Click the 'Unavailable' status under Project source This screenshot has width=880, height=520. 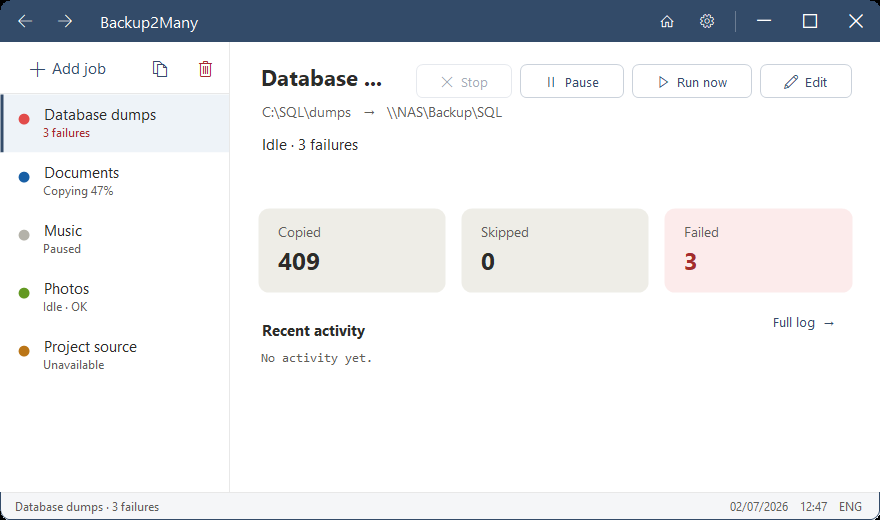[x=74, y=365]
